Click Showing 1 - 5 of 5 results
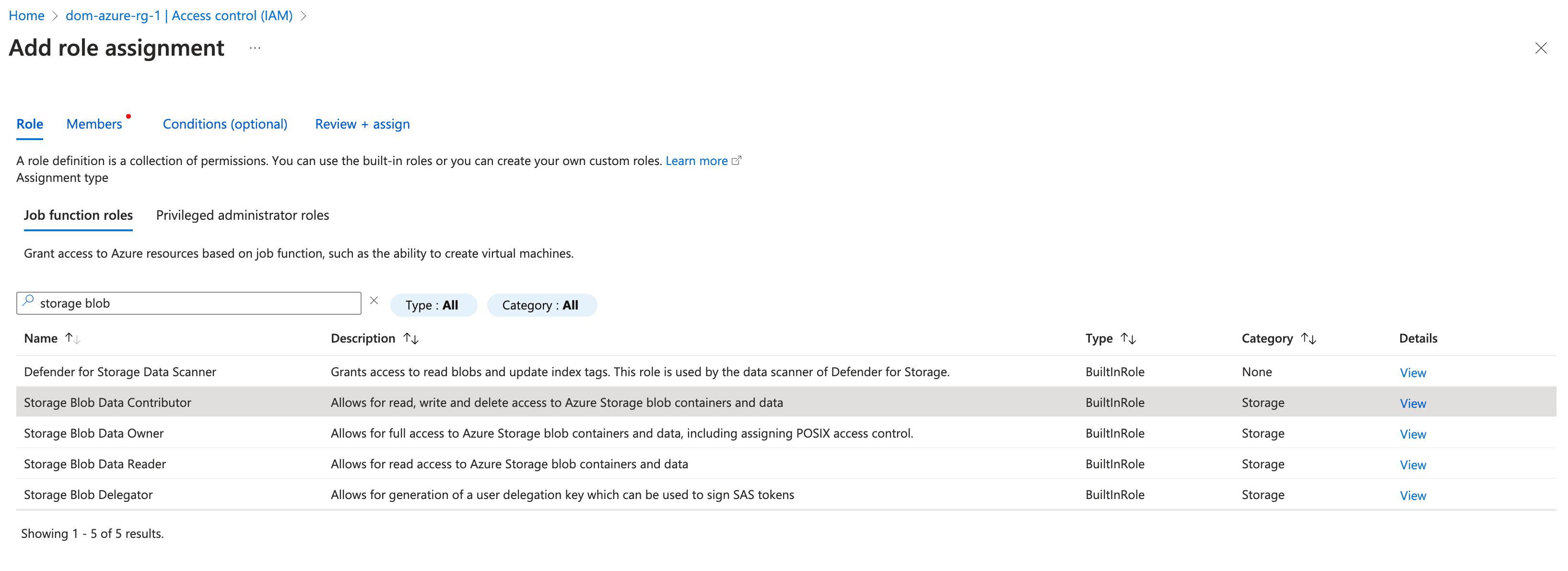The image size is (1568, 571). pos(93,535)
